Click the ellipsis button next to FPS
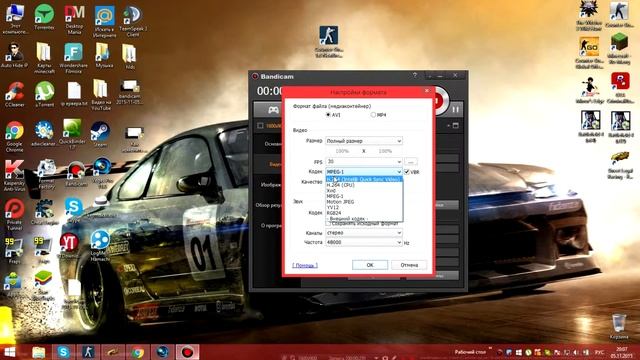 [x=411, y=162]
